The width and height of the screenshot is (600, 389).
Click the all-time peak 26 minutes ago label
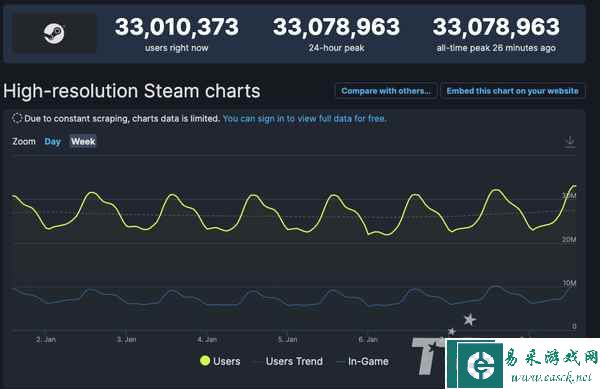pyautogui.click(x=496, y=48)
